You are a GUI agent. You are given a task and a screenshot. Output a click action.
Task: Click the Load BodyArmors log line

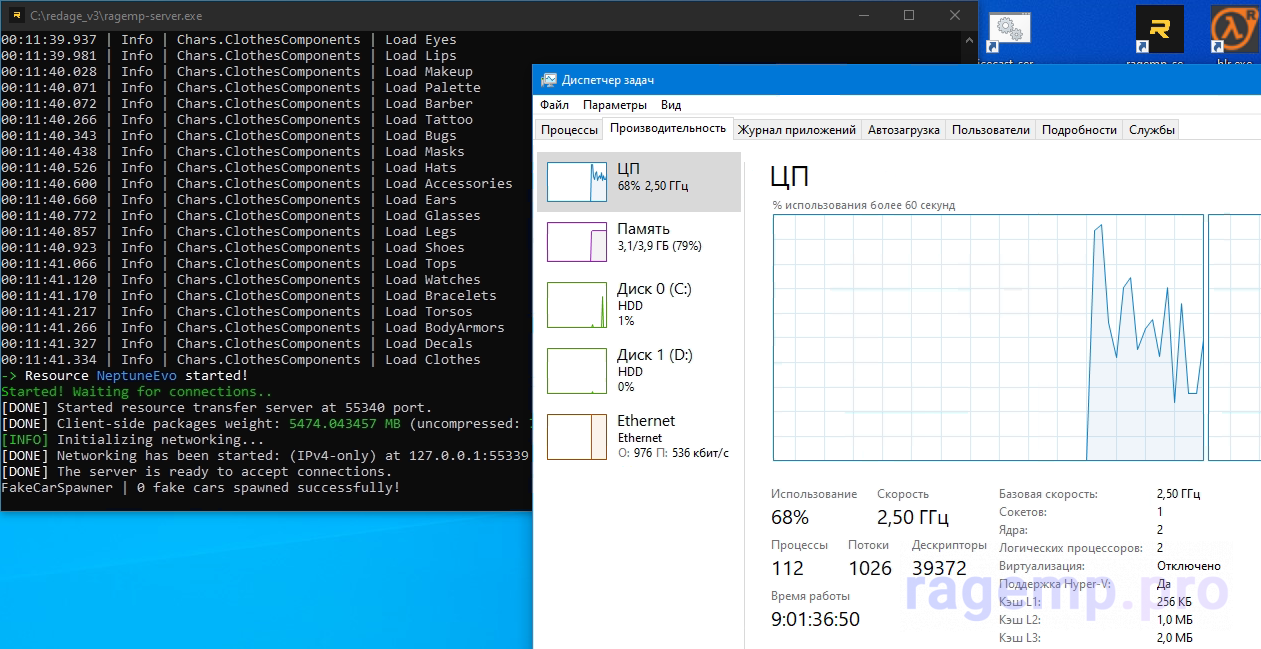[x=253, y=327]
